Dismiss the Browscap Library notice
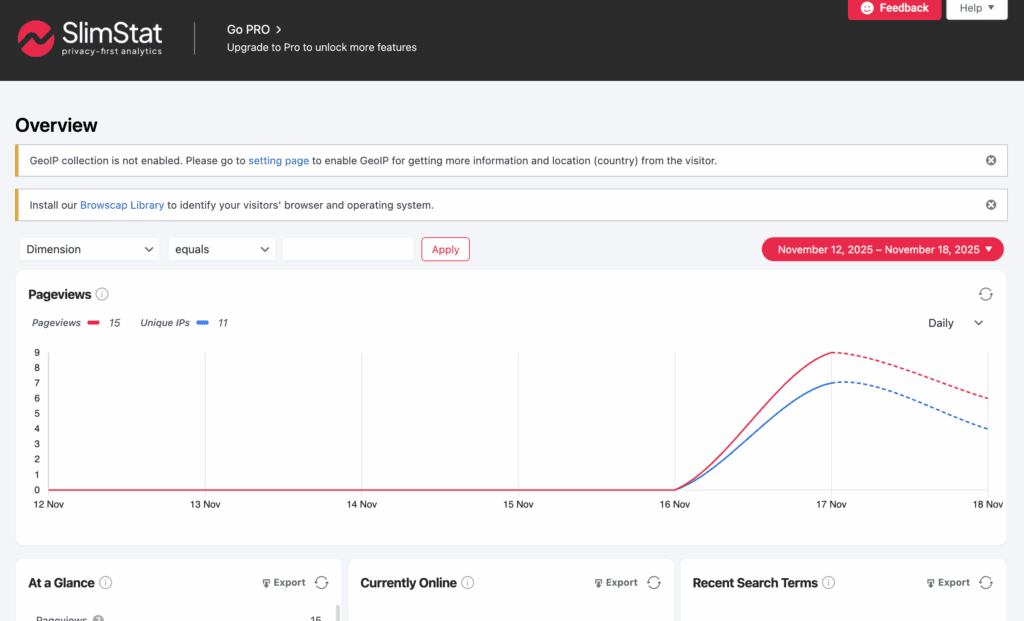Viewport: 1024px width, 621px height. [991, 205]
